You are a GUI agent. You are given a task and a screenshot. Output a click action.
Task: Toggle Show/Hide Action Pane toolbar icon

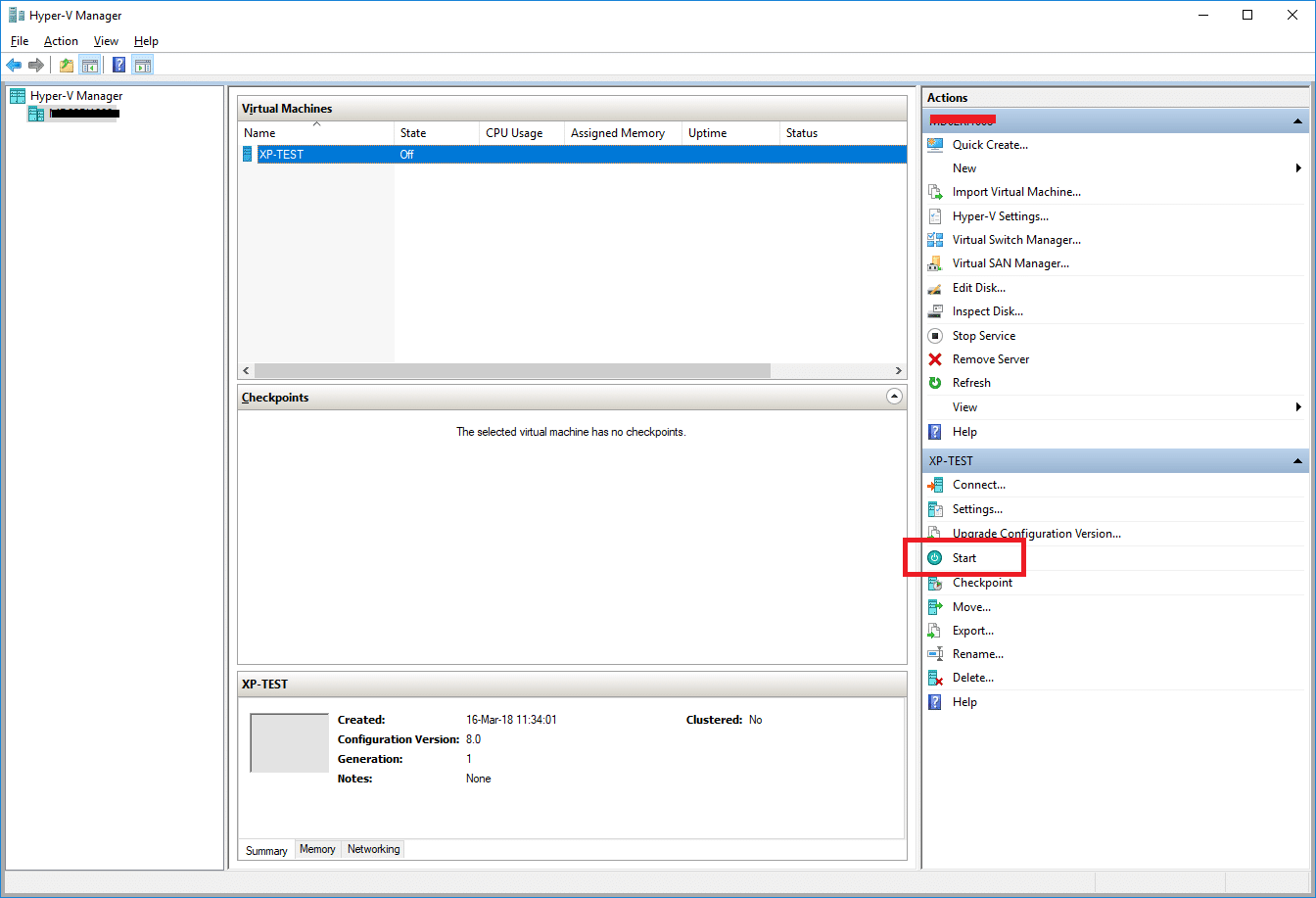pyautogui.click(x=143, y=66)
